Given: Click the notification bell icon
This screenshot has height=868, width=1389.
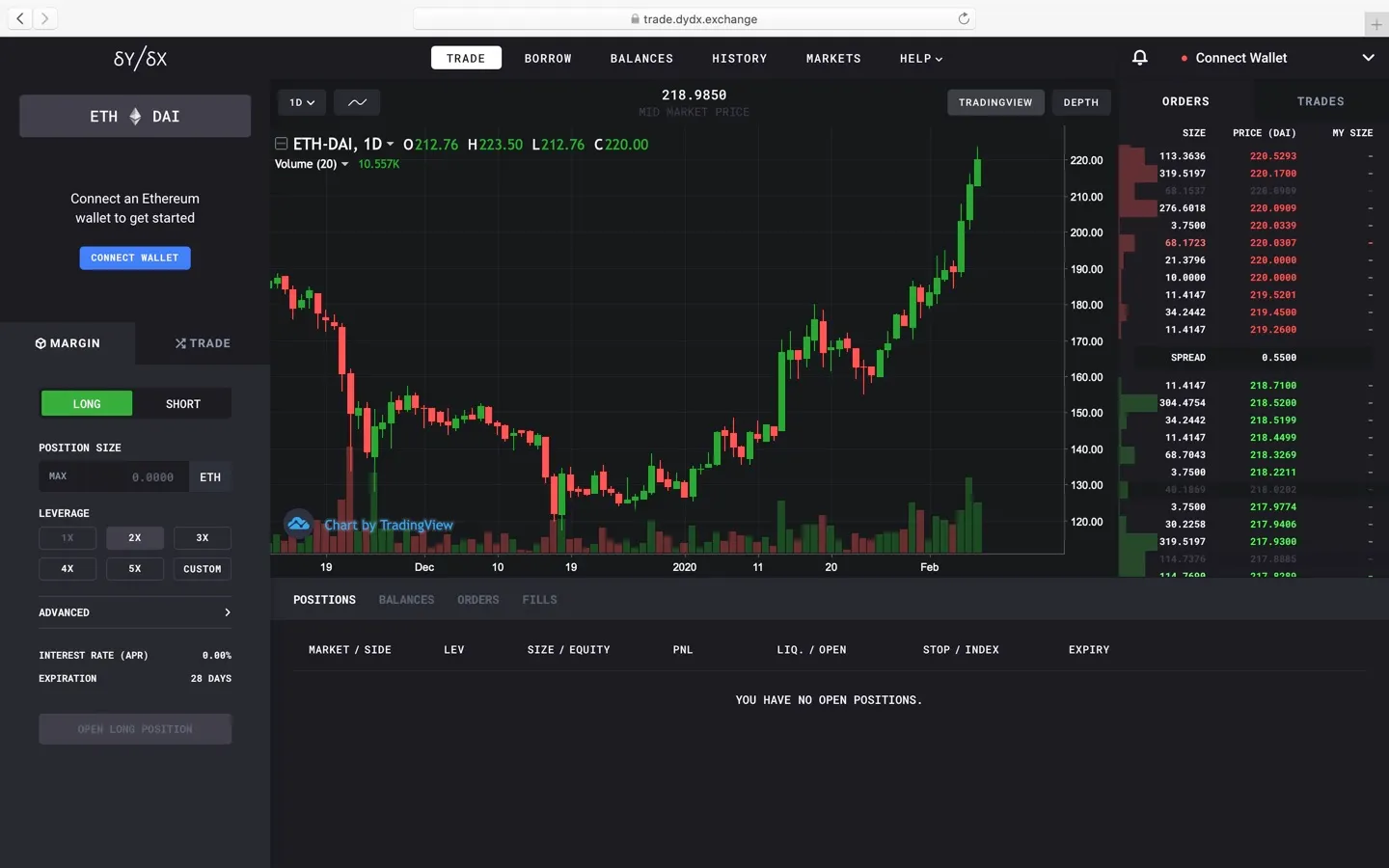Looking at the screenshot, I should coord(1140,58).
